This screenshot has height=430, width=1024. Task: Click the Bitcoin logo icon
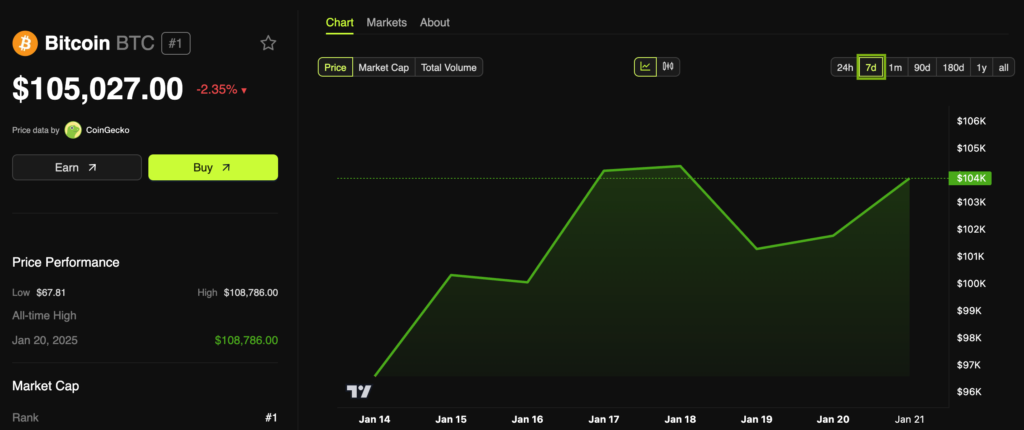[x=24, y=44]
